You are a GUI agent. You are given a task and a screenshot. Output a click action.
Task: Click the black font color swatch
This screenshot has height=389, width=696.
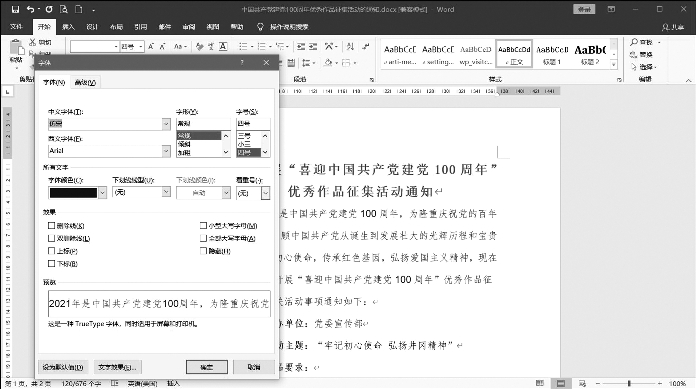pos(73,193)
